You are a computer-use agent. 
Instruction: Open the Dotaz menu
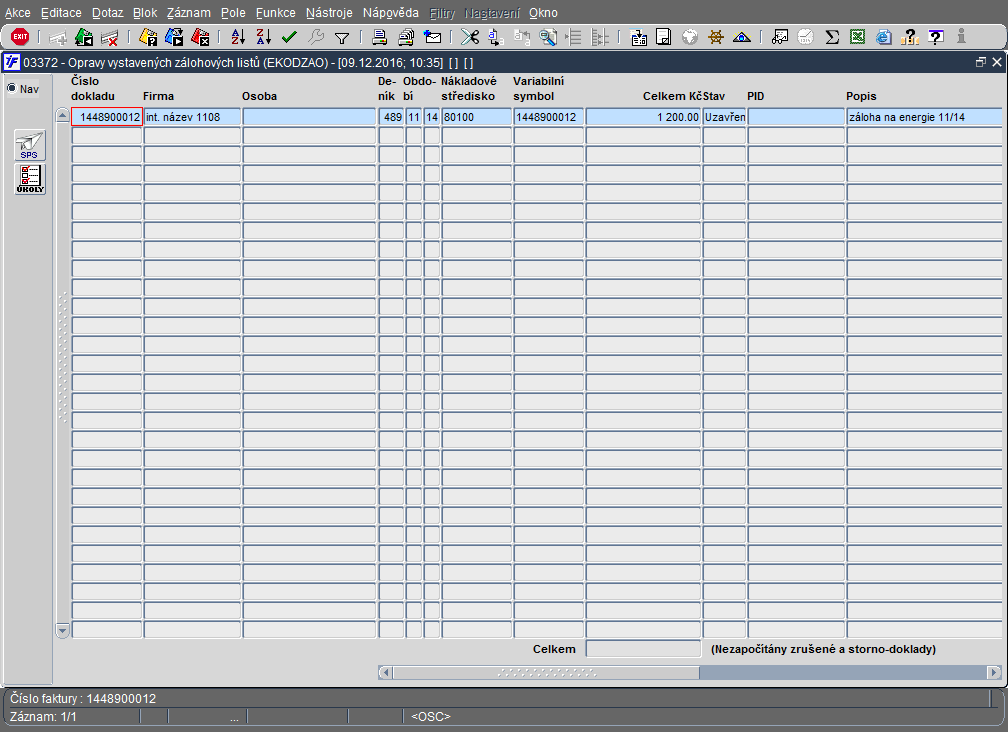click(x=107, y=13)
